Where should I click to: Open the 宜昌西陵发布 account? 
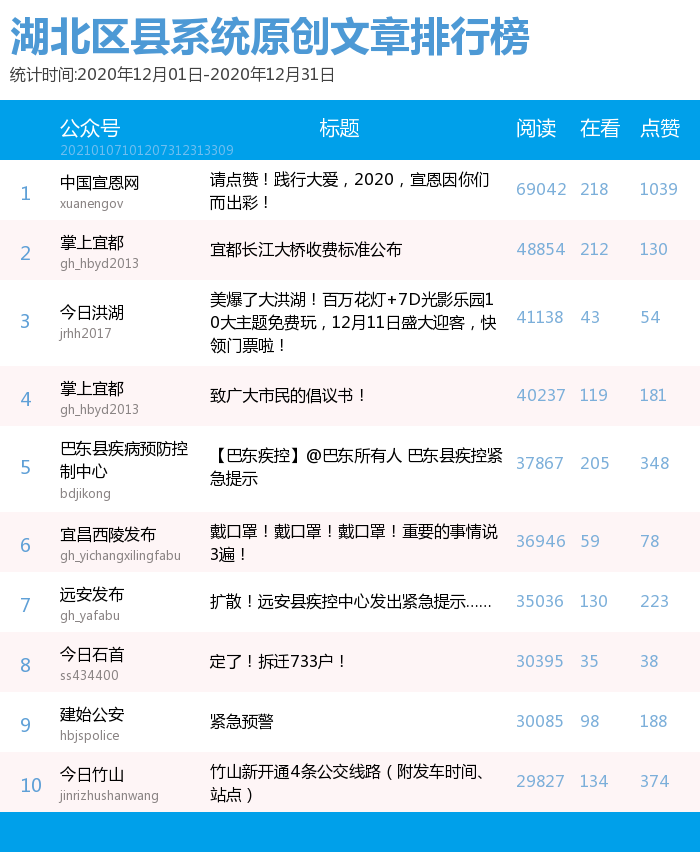(x=107, y=535)
